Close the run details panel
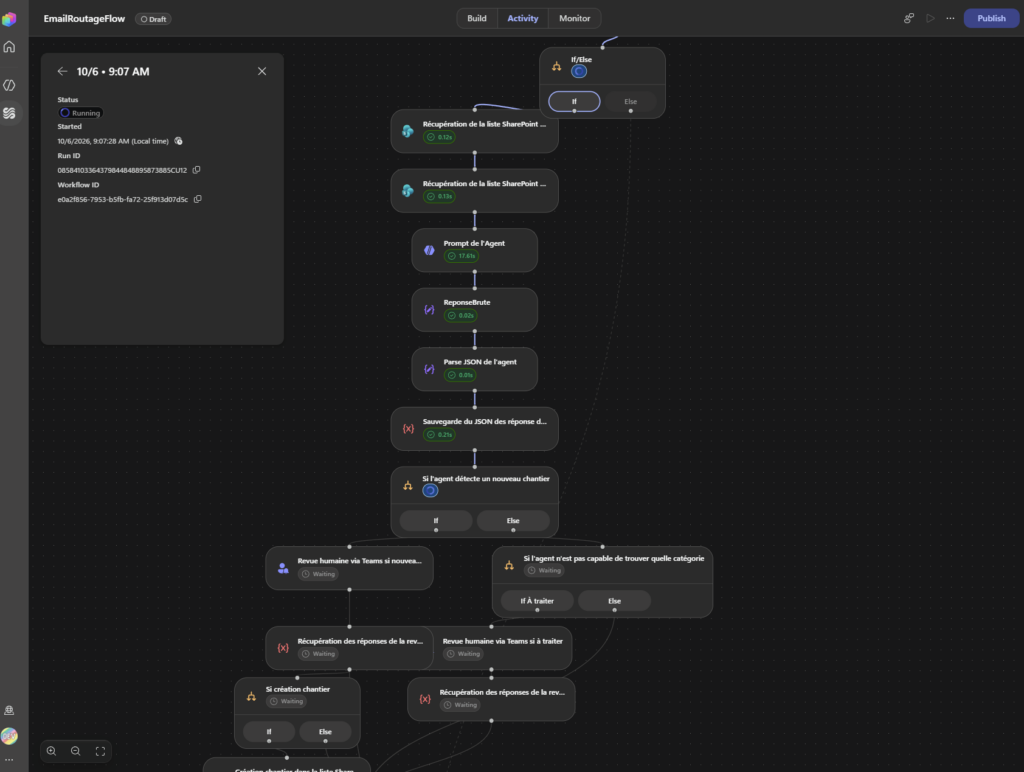1024x772 pixels. coord(262,71)
